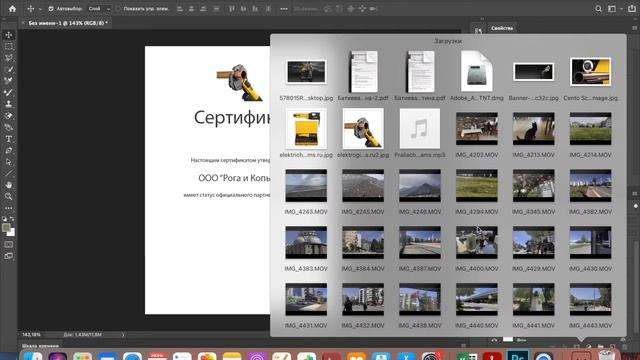Click the align top edges icon

pos(231,9)
